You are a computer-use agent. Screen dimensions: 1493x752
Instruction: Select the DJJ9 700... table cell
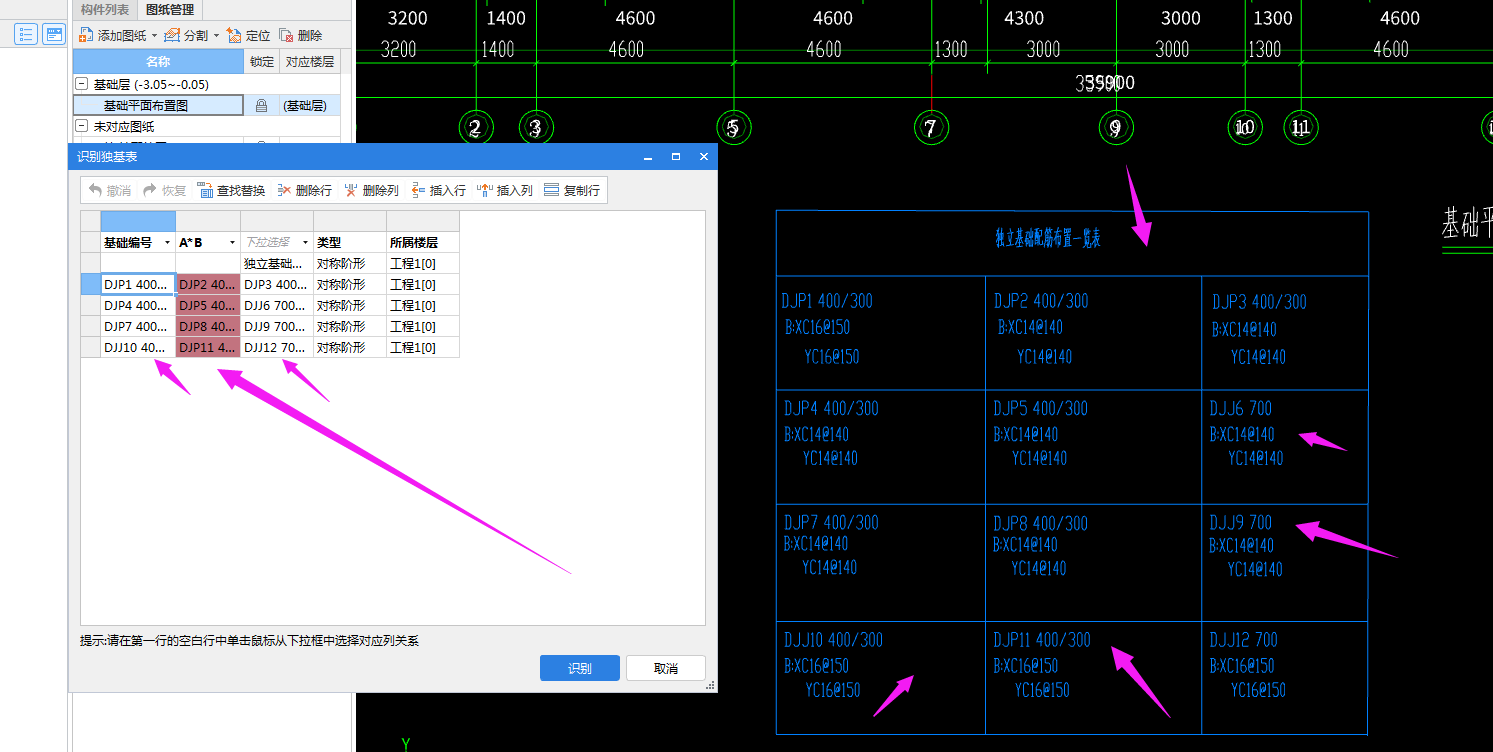277,326
